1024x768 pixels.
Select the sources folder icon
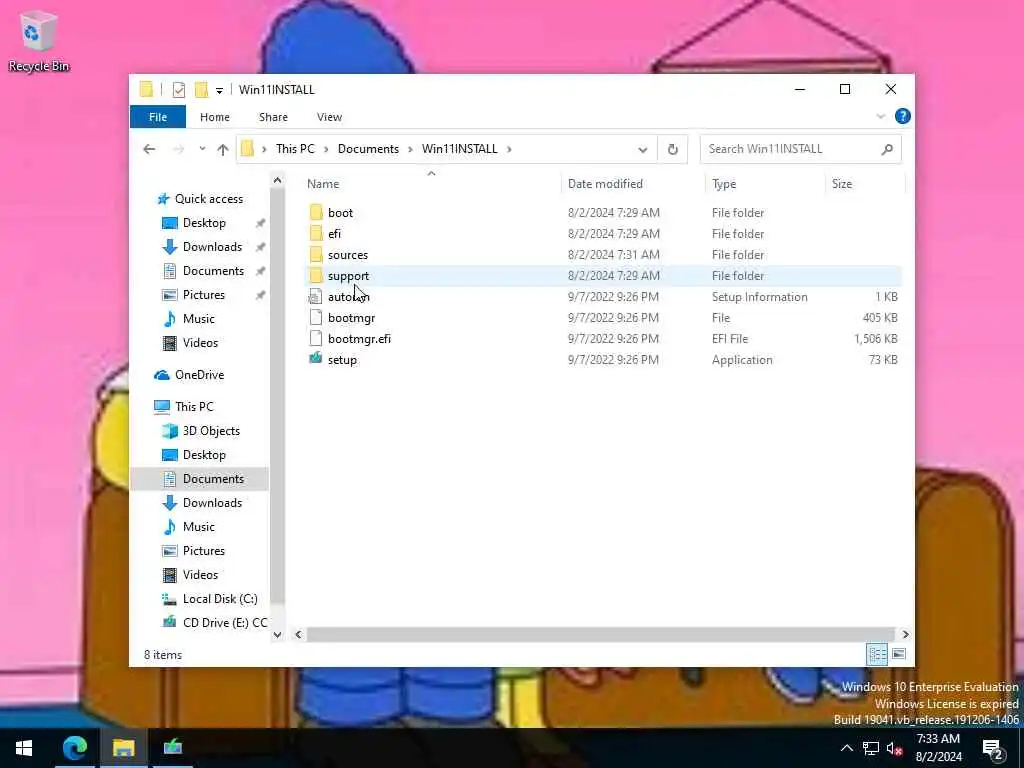[316, 254]
